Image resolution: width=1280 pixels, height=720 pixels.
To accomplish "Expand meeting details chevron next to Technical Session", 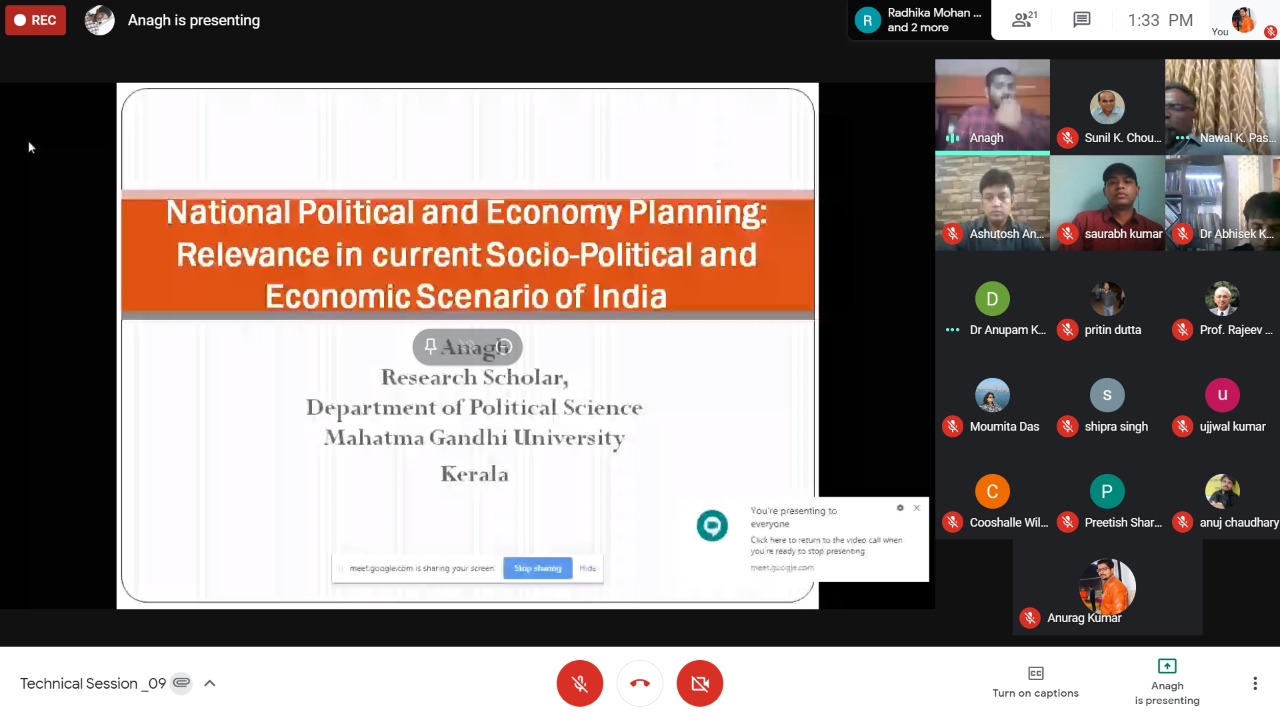I will (210, 683).
